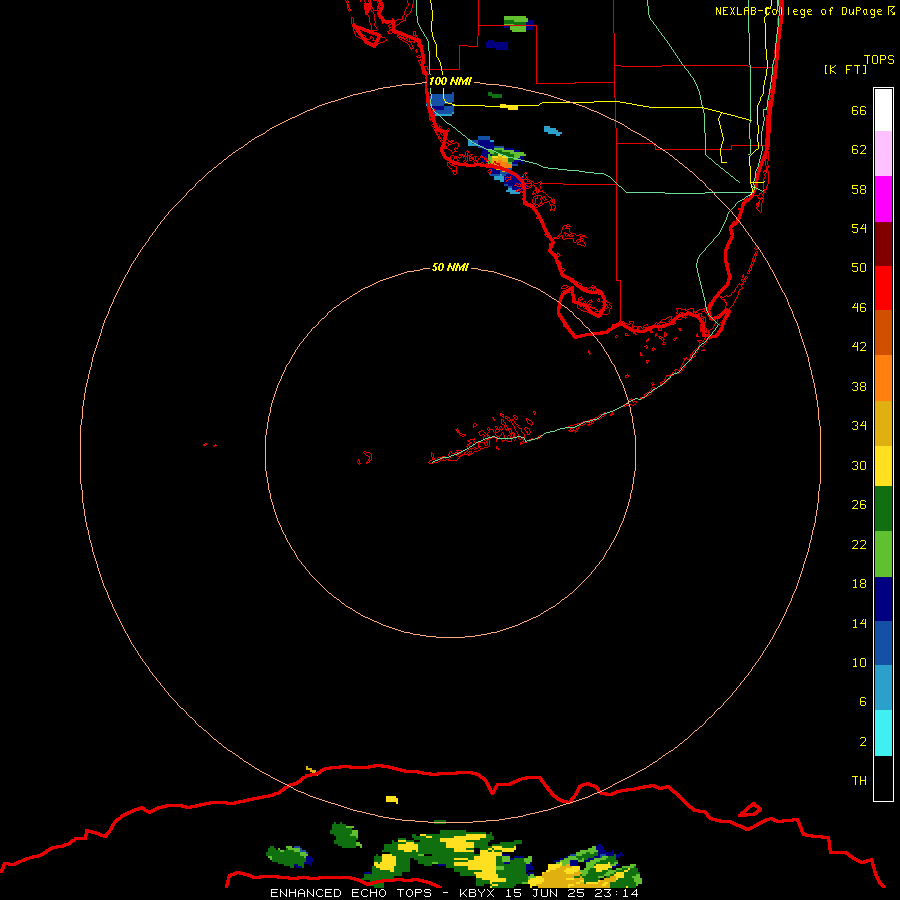Click the 26 value on legend scale

[x=859, y=505]
